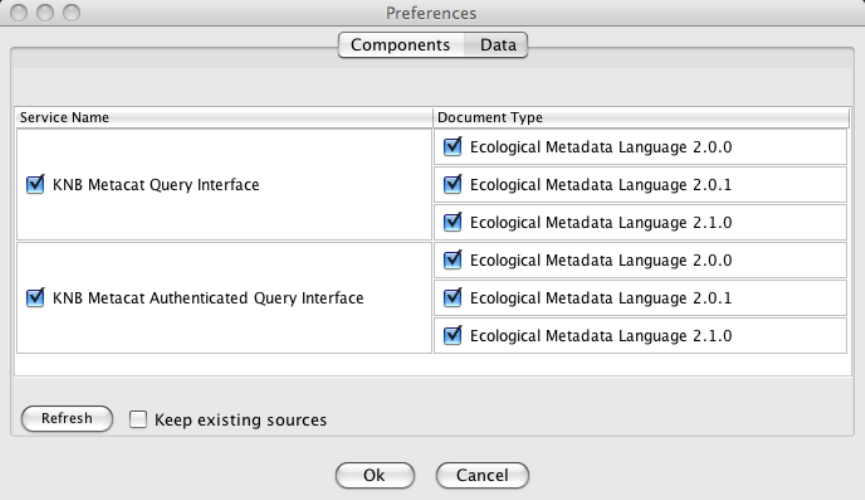Toggle Language 2.0.1 for Metacat Authenticated Query Interface
Viewport: 865px width, 500px height.
[x=453, y=297]
